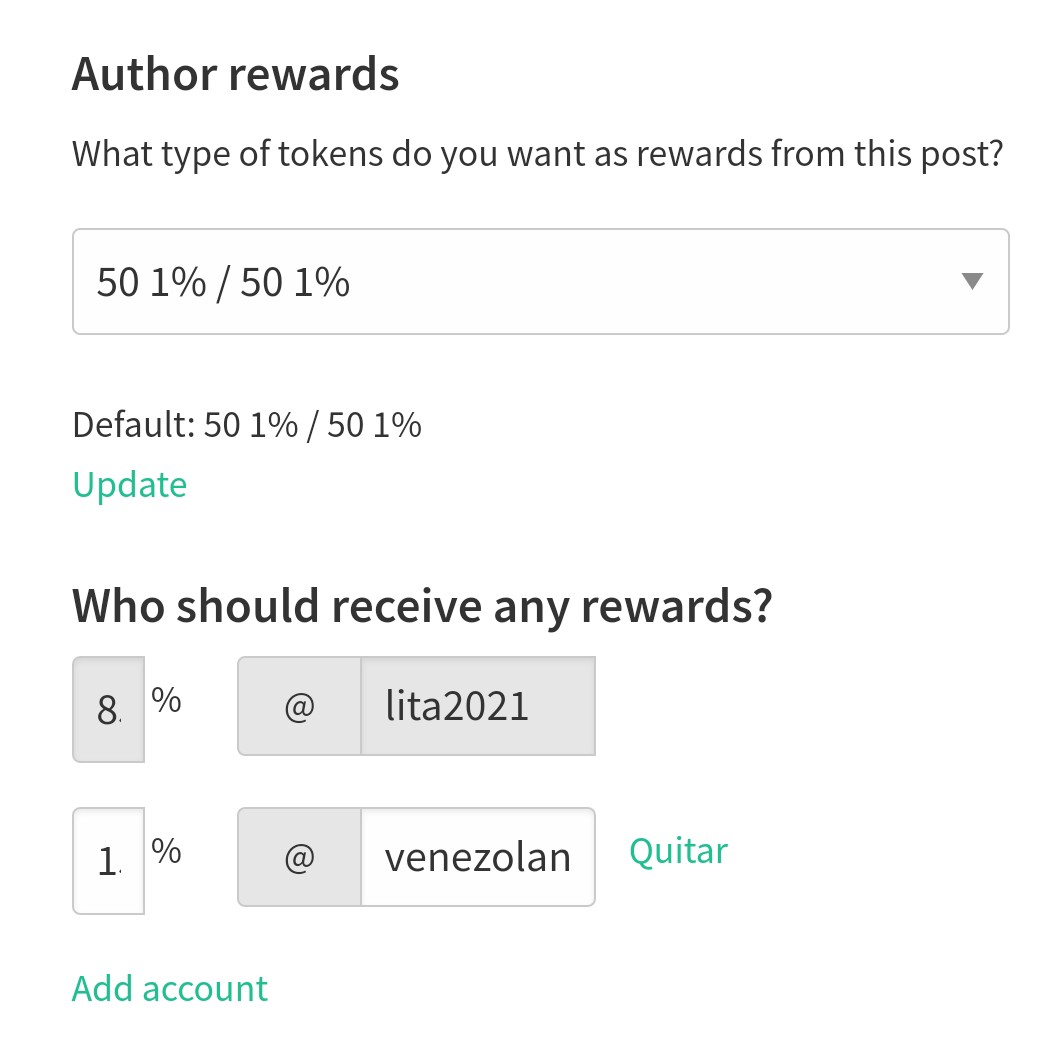The height and width of the screenshot is (1062, 1062).
Task: Add another beneficiary with Add account
Action: (x=170, y=989)
